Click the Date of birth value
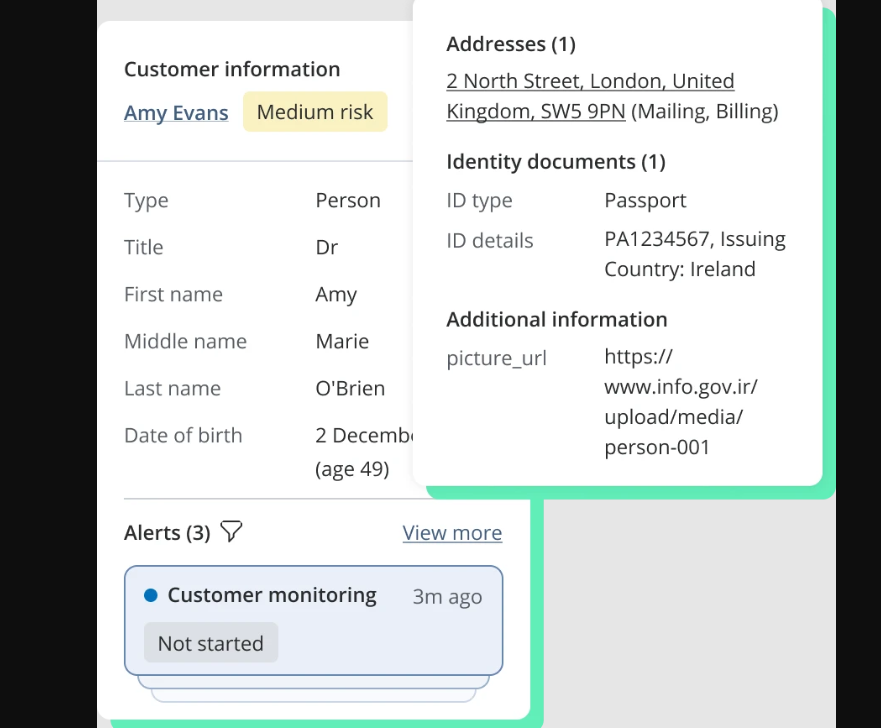The image size is (881, 728). click(x=362, y=451)
